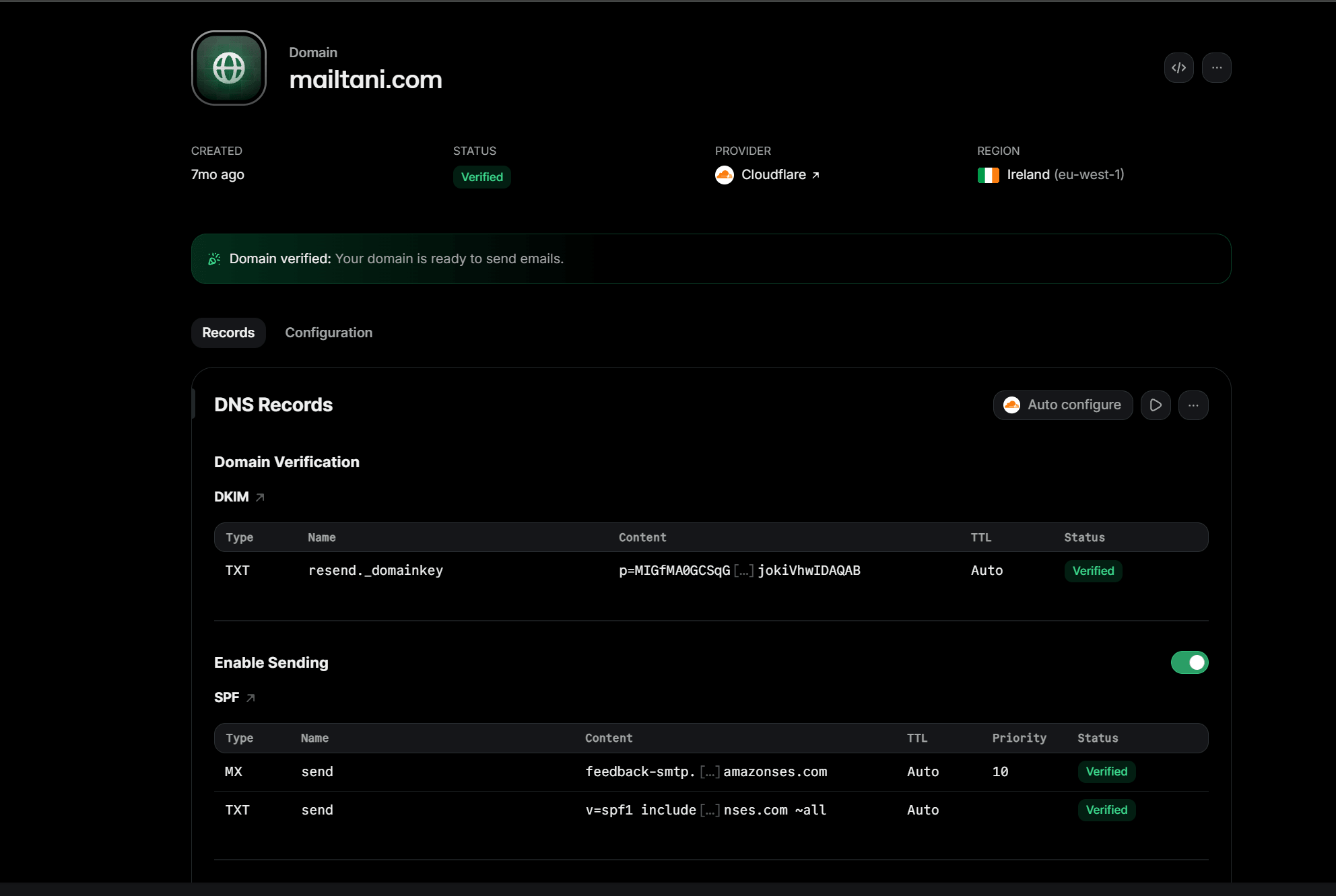Click the domain Verified status badge
The image size is (1336, 896).
coord(481,177)
